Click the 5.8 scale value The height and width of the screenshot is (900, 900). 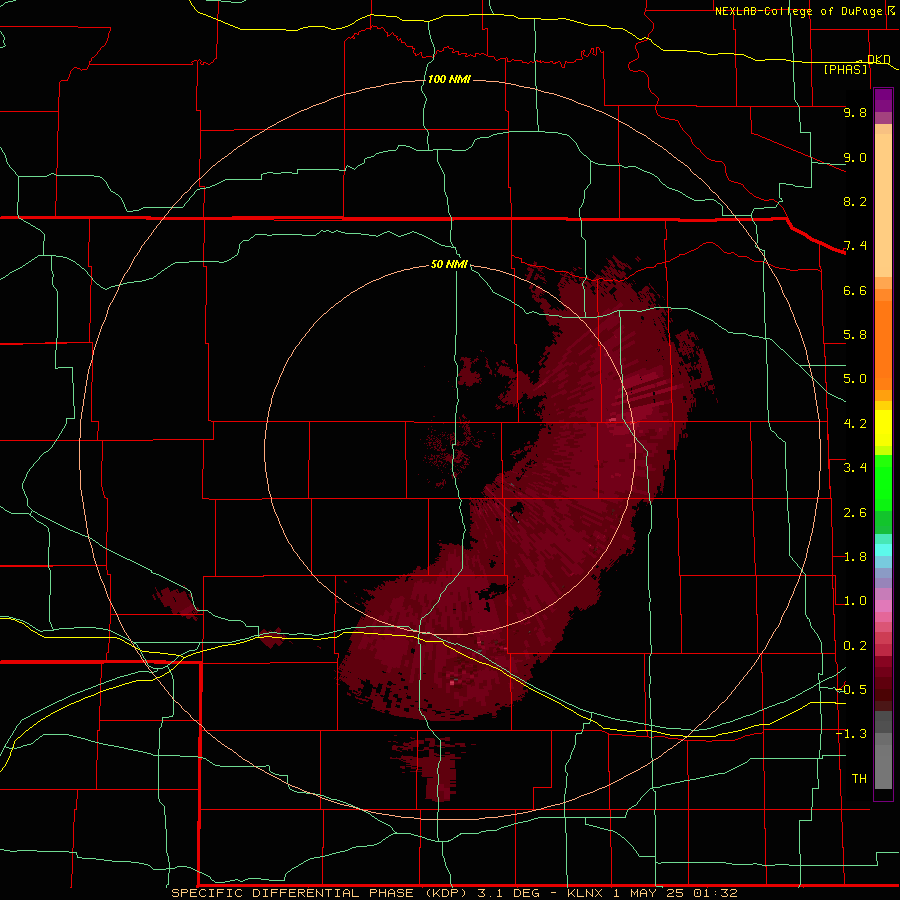(x=855, y=335)
